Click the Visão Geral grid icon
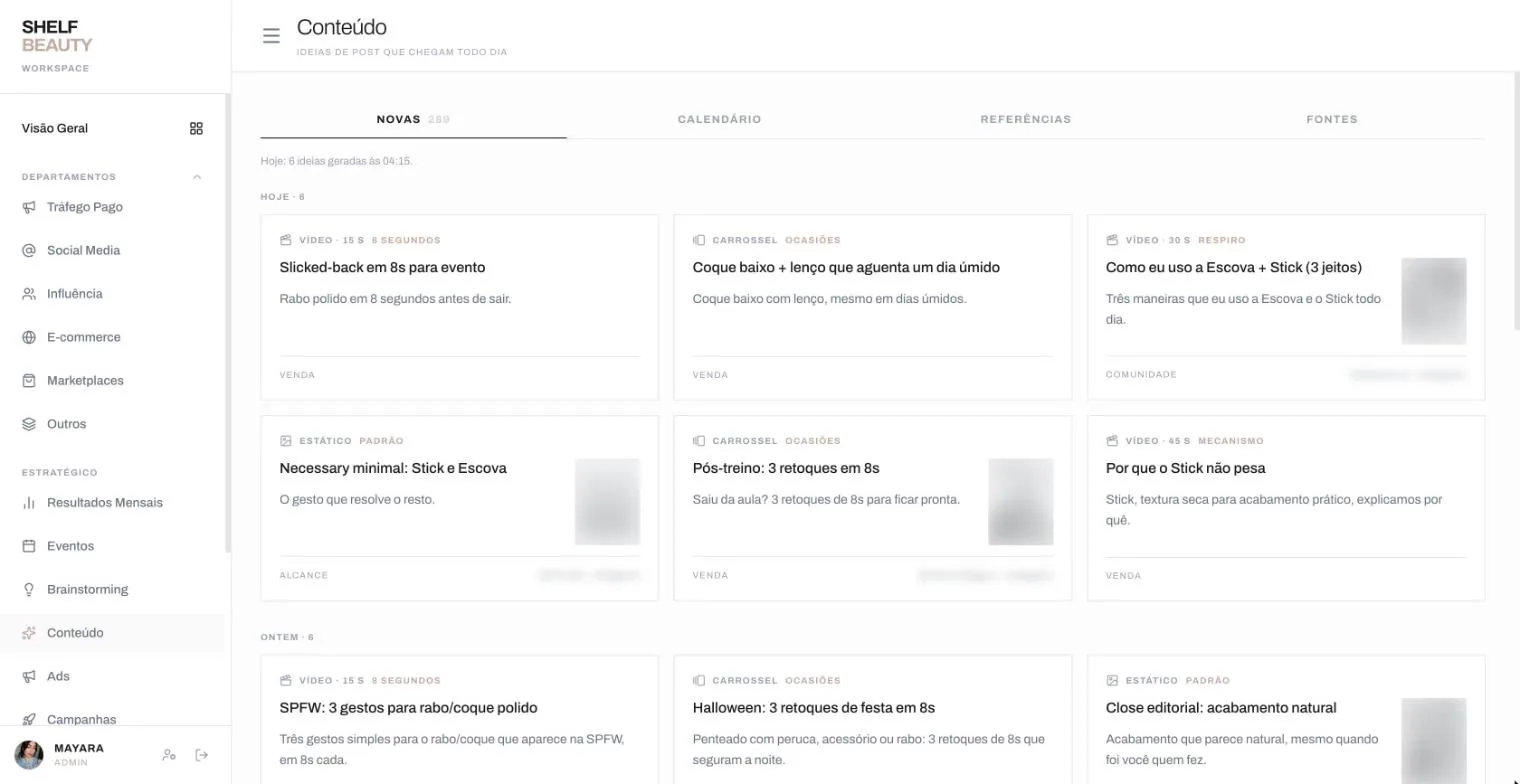The width and height of the screenshot is (1520, 784). click(196, 128)
